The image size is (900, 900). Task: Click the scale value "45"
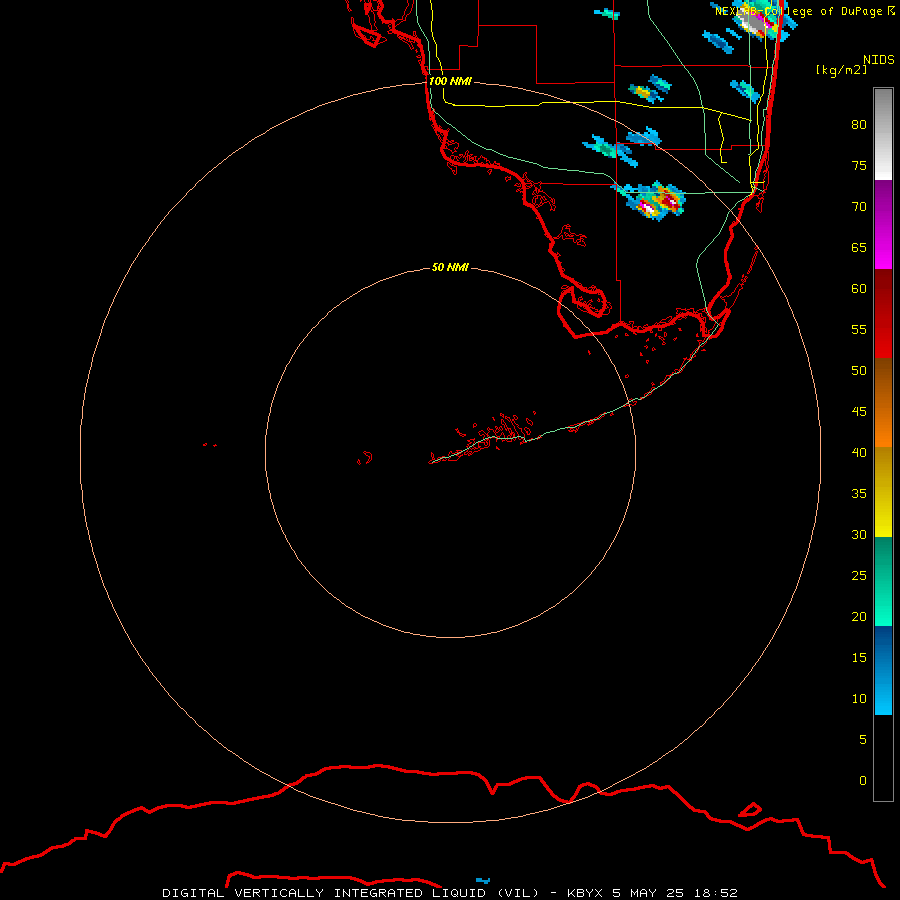[859, 412]
